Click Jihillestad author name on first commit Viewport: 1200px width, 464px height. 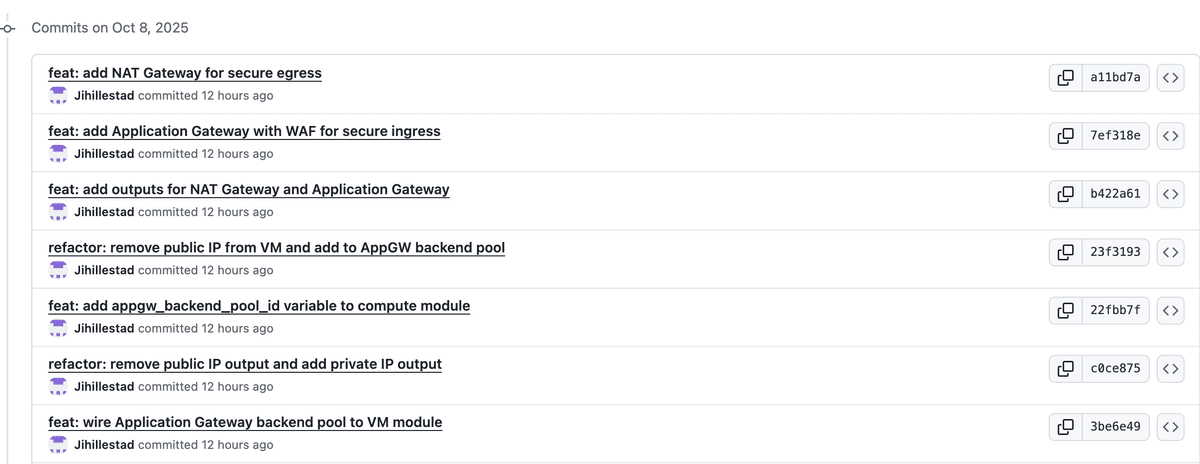tap(104, 96)
